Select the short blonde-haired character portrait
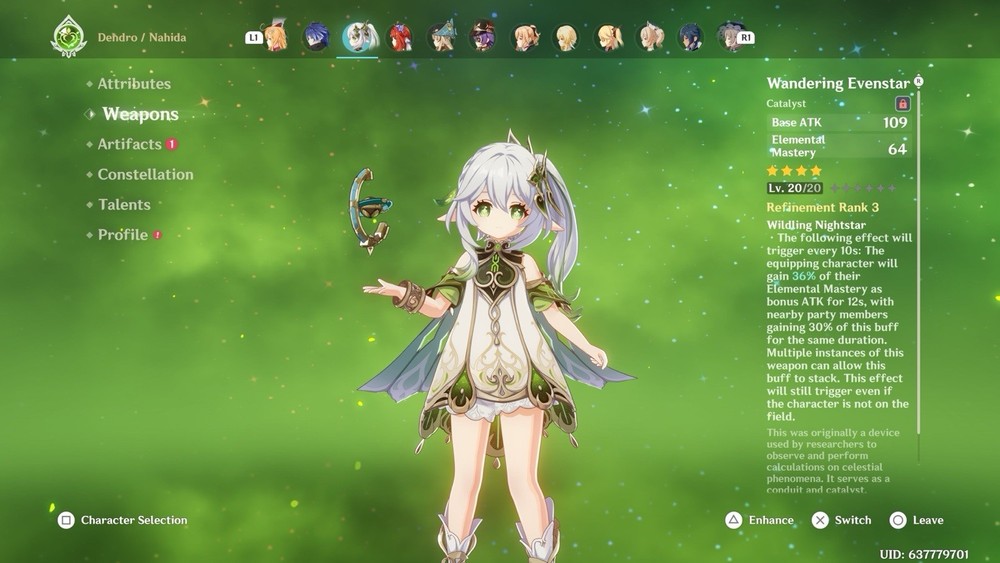This screenshot has width=1000, height=563. (566, 37)
